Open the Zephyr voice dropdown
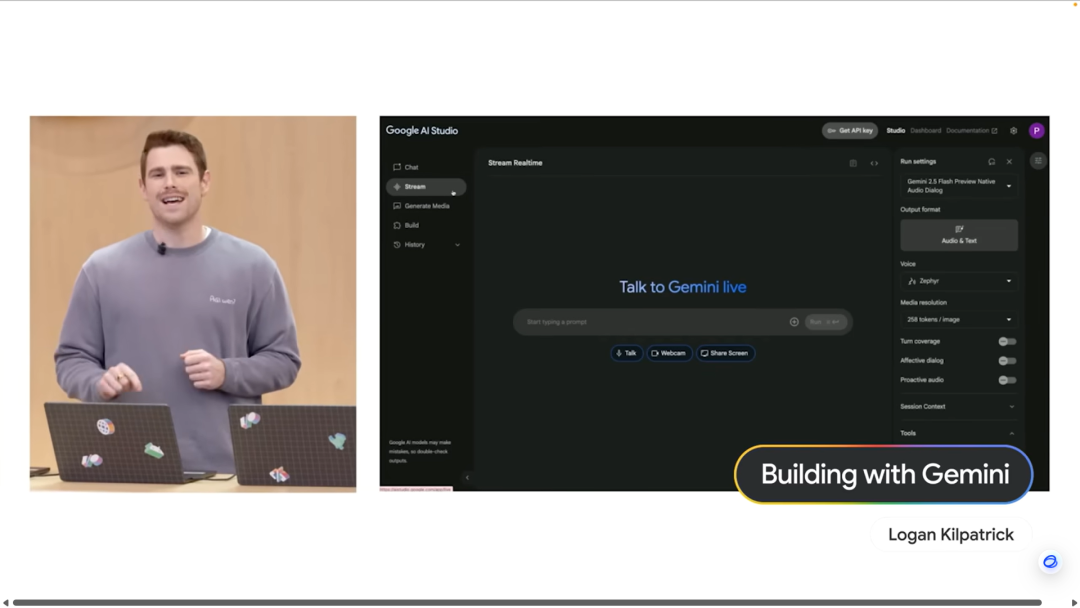The image size is (1080, 608). click(x=959, y=281)
